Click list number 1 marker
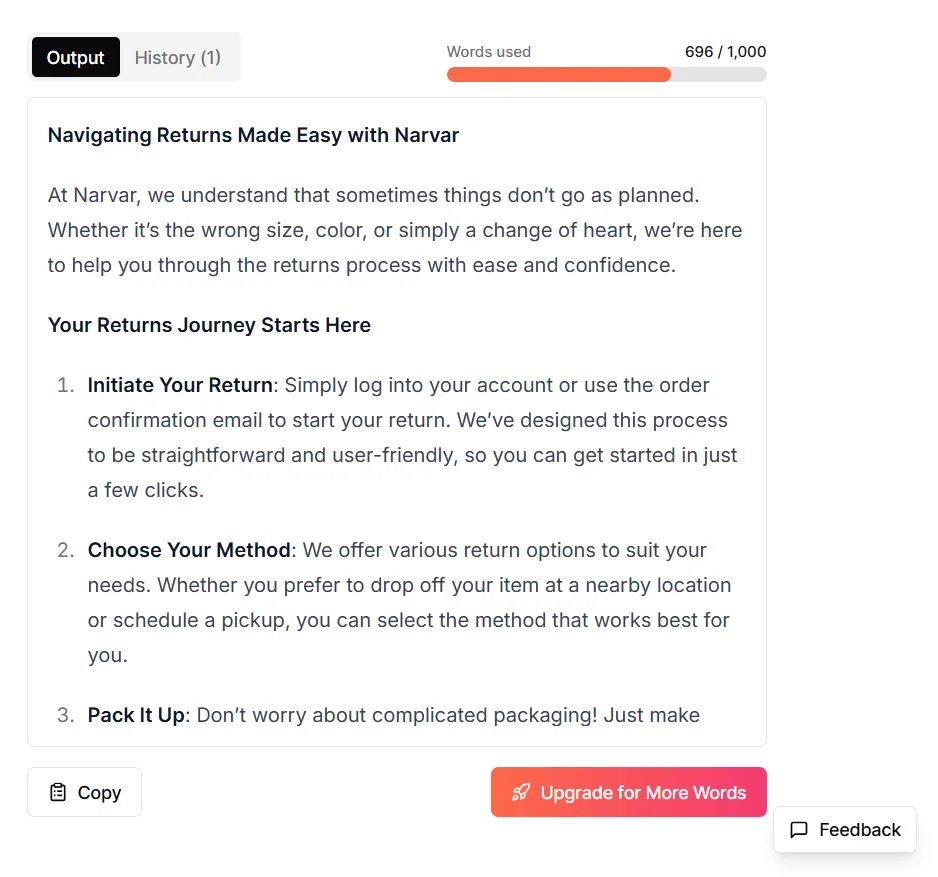 tap(65, 385)
